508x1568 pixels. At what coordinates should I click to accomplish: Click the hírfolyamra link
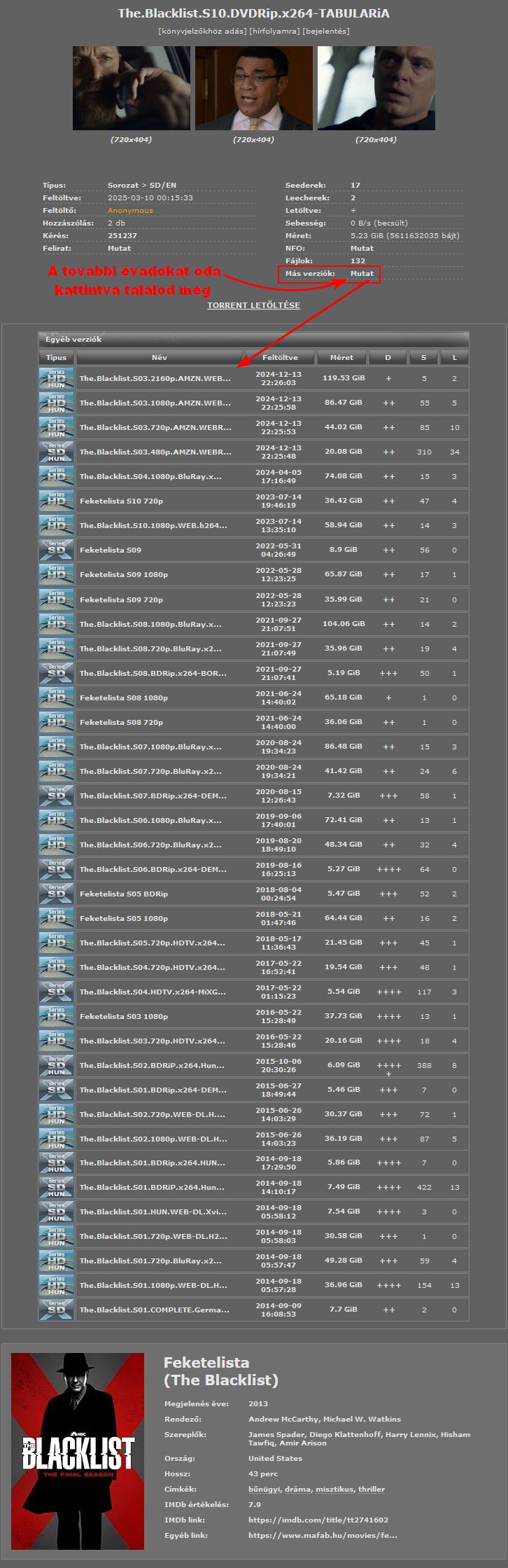275,31
